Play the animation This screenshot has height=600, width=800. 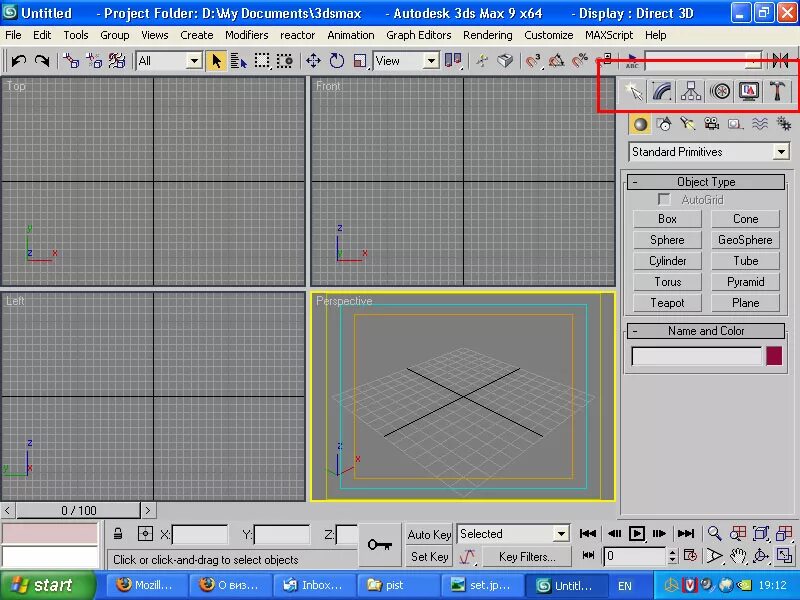point(636,534)
